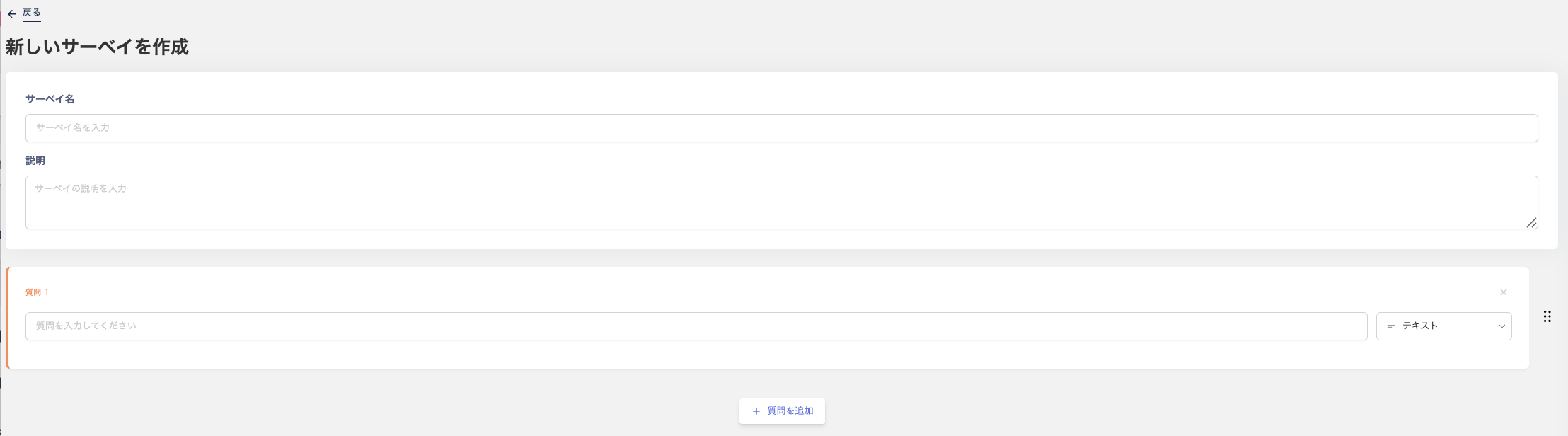This screenshot has width=1568, height=436.
Task: Click the 質問 1 drag handle dots
Action: [1547, 316]
